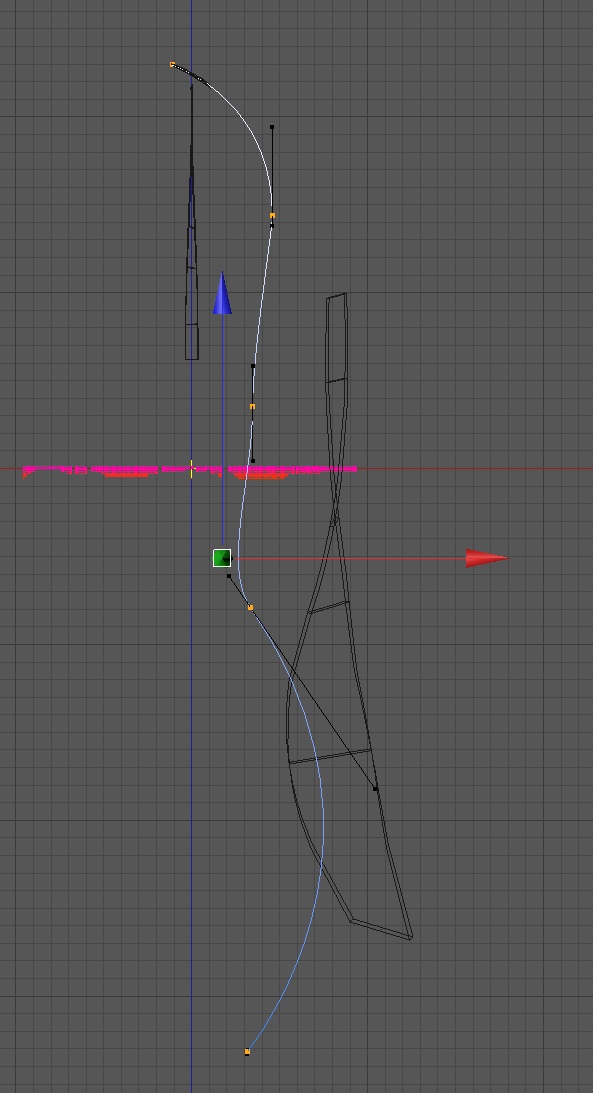
Task: Click the left end of the magenta strip
Action: tap(26, 471)
